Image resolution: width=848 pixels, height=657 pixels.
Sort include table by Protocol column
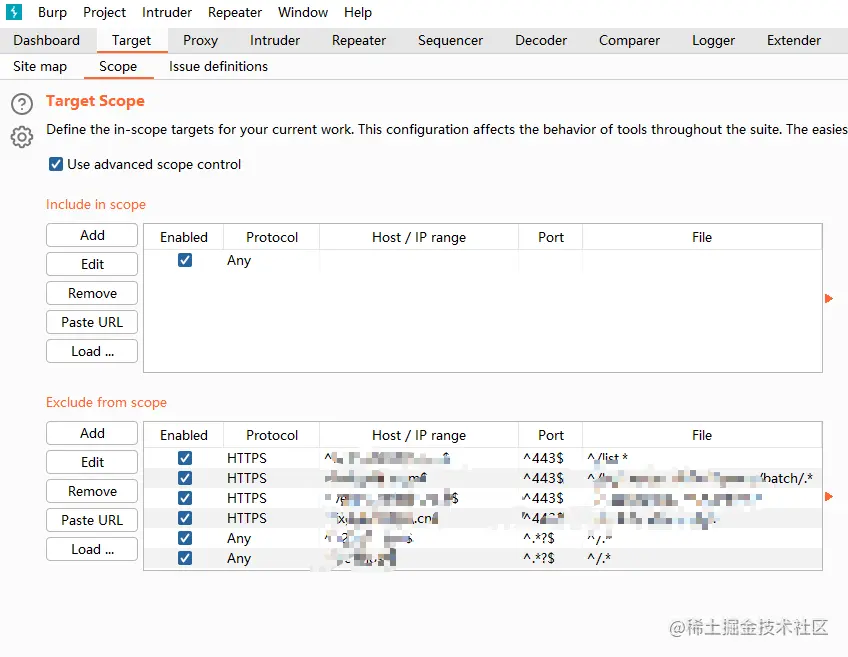(271, 237)
